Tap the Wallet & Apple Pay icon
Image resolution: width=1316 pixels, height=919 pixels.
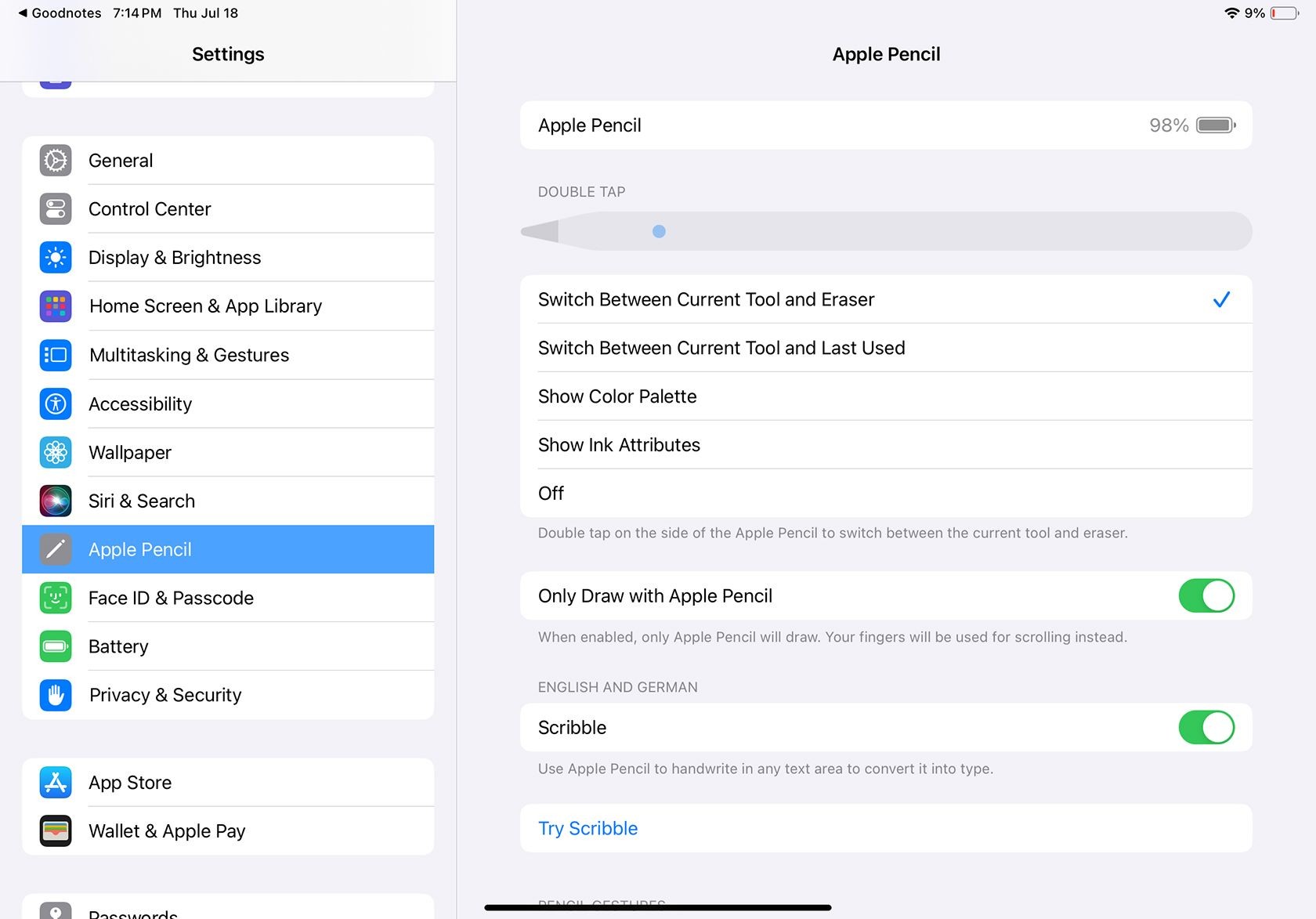click(56, 831)
